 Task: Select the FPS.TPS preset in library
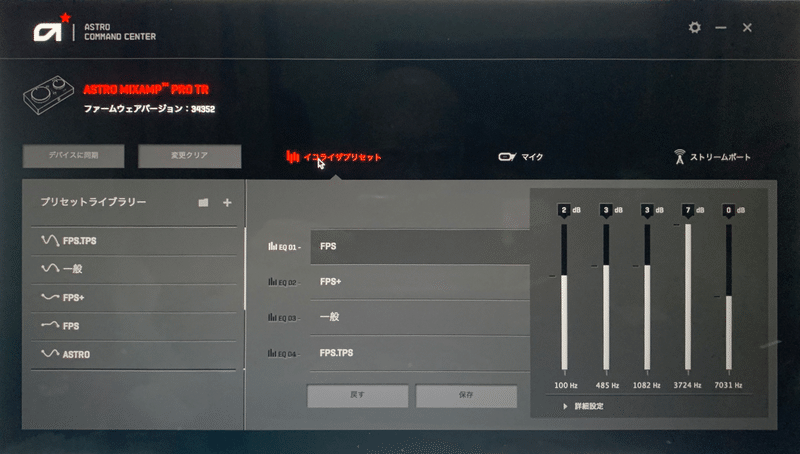tap(134, 241)
